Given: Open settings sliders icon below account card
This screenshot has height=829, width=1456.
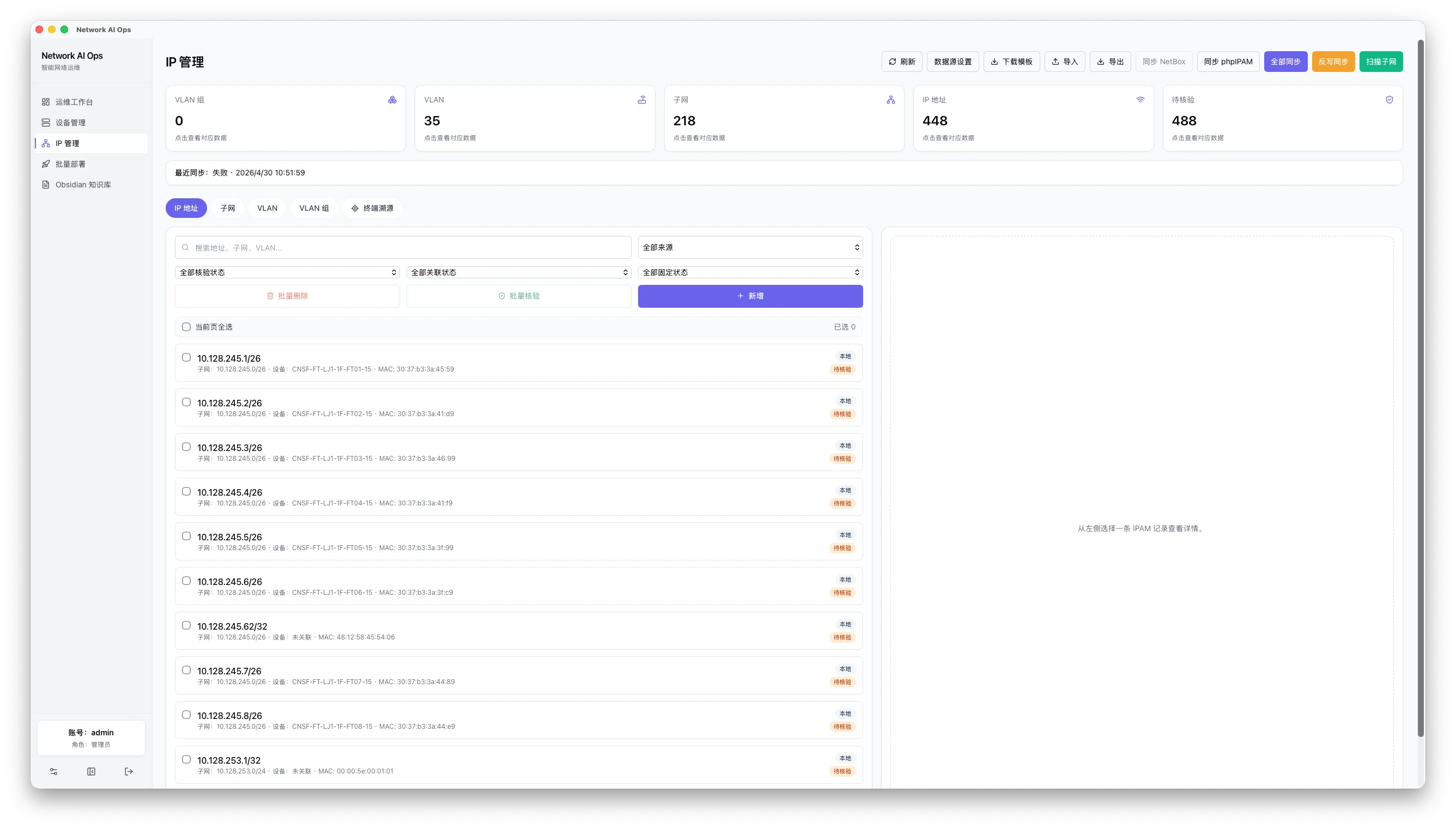Looking at the screenshot, I should 53,771.
